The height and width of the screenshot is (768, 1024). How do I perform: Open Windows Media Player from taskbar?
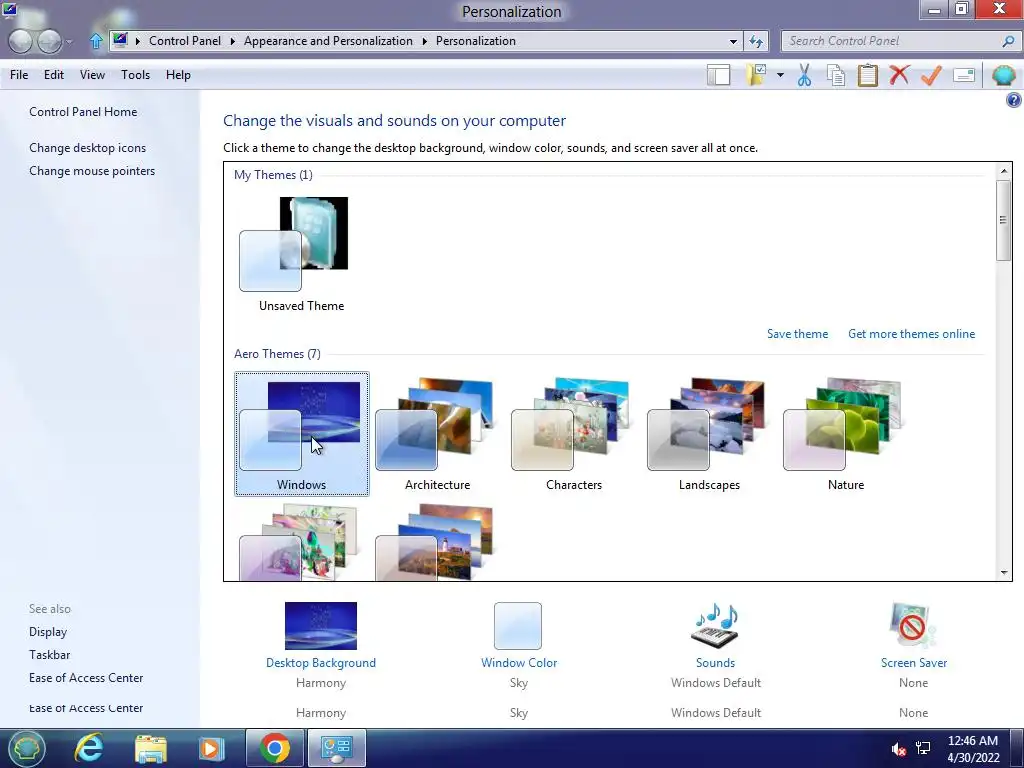[211, 748]
